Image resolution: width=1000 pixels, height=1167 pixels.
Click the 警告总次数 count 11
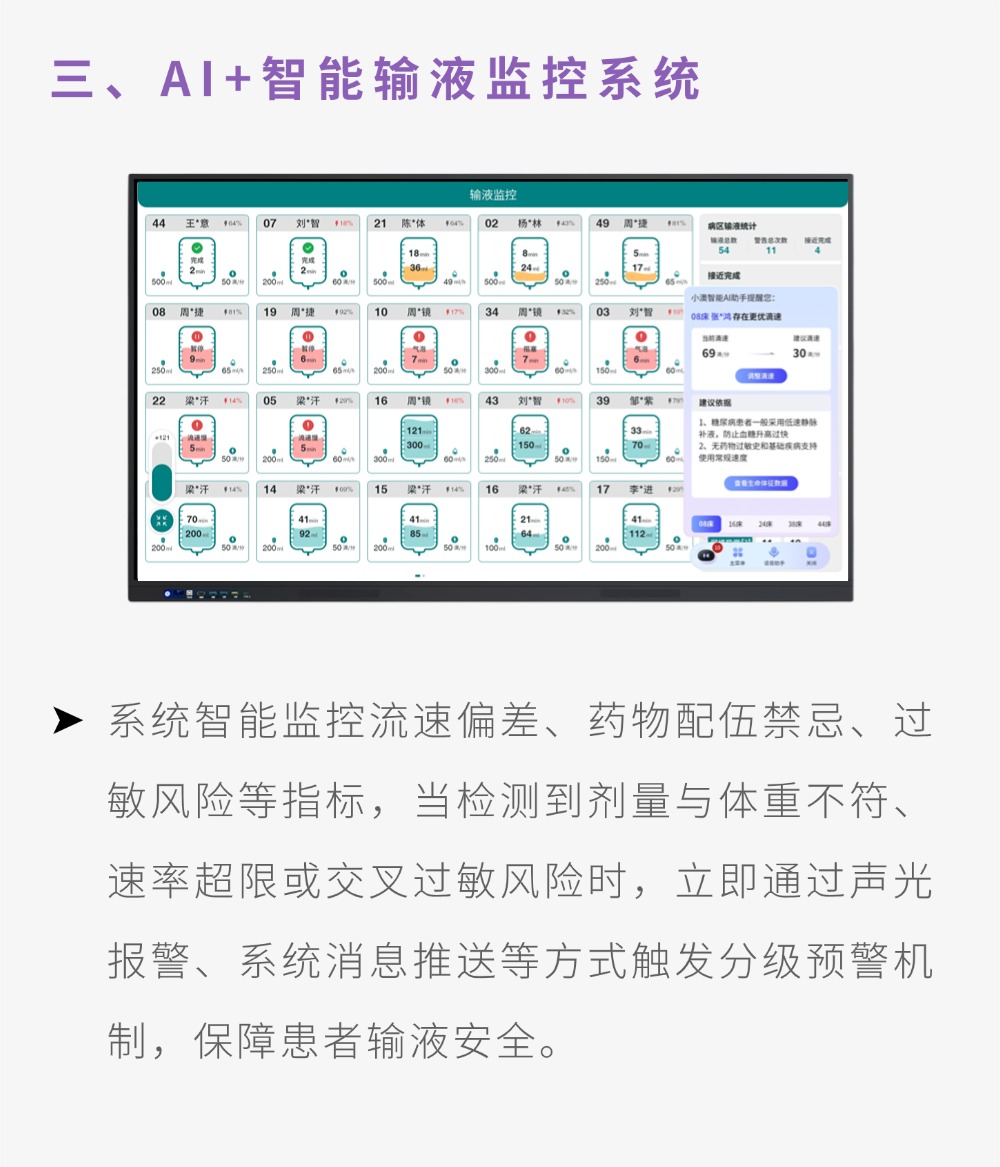pyautogui.click(x=770, y=250)
